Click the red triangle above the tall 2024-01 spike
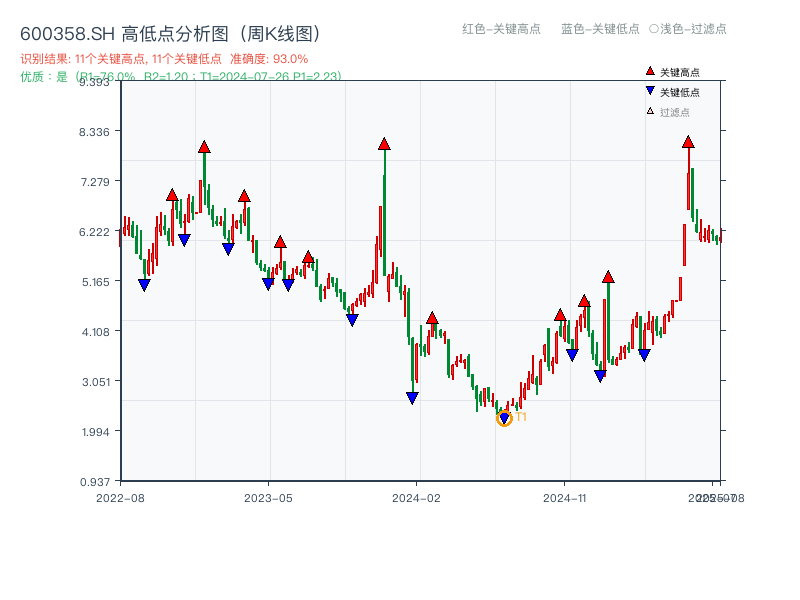Screen dimensions: 800x600 [x=384, y=145]
